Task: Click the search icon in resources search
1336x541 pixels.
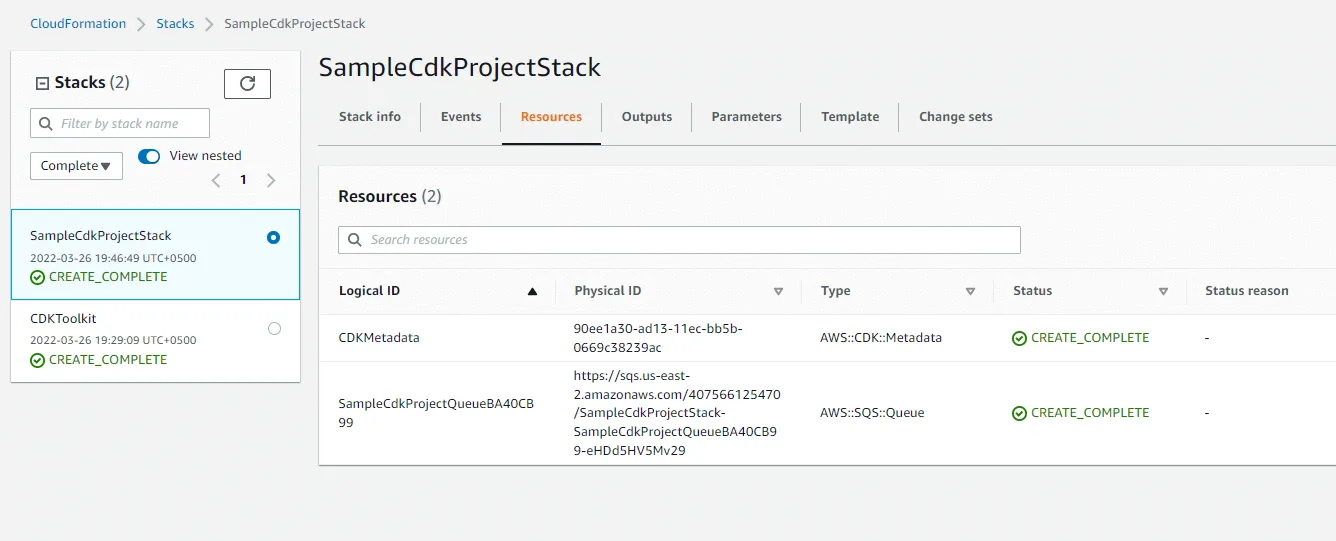Action: pyautogui.click(x=355, y=240)
